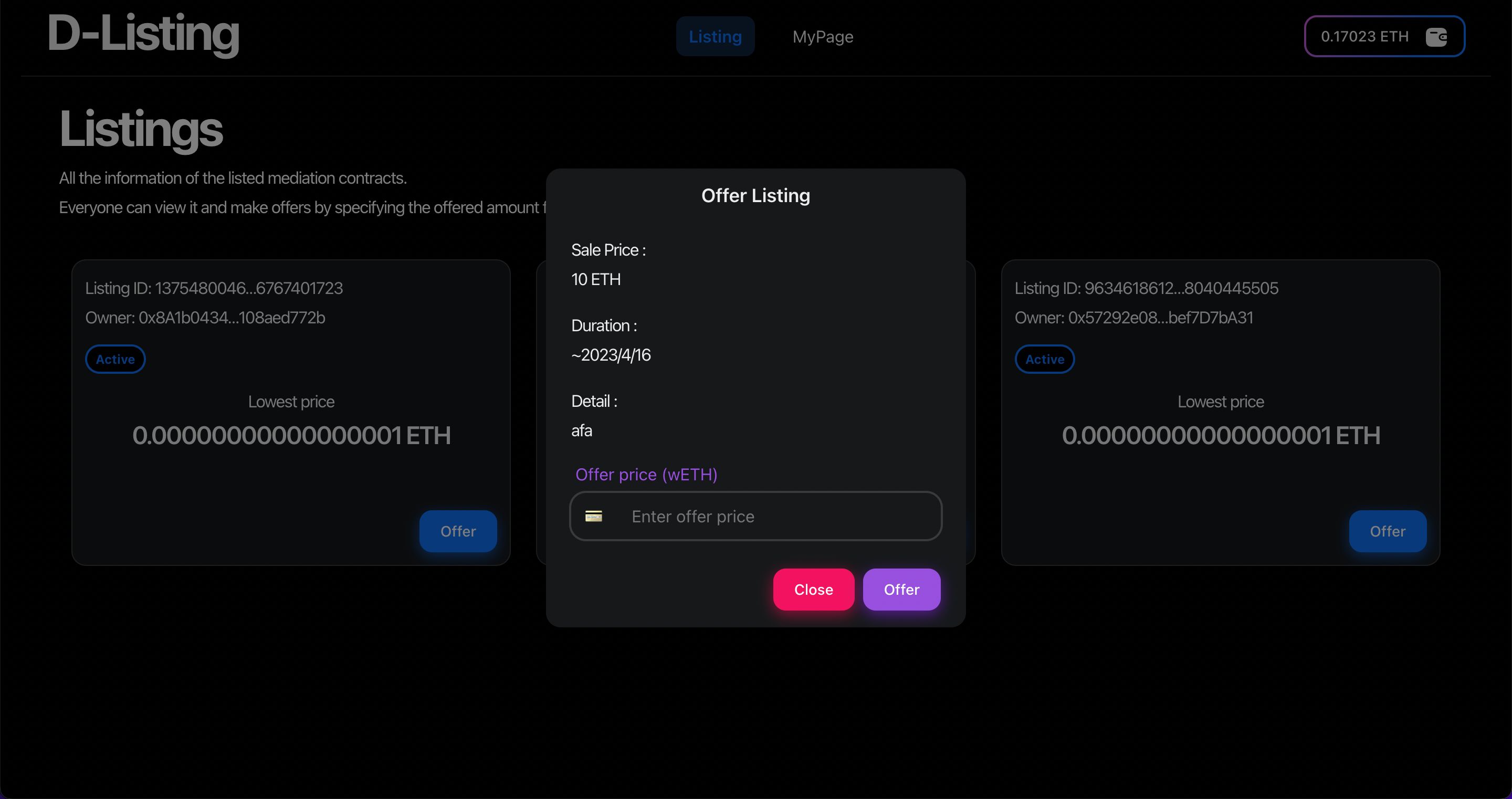Viewport: 1512px width, 799px height.
Task: Click the ~2023/4/16 duration value
Action: click(x=611, y=355)
